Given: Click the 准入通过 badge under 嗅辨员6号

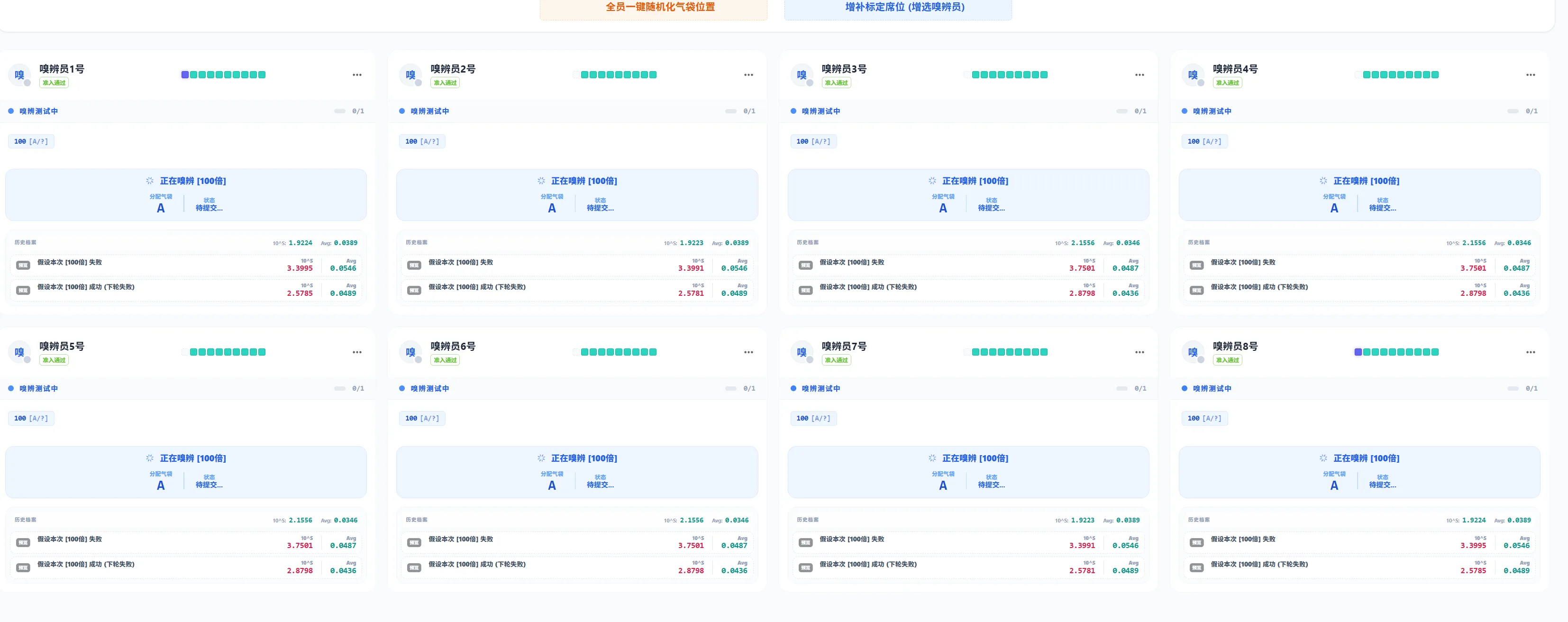Looking at the screenshot, I should pyautogui.click(x=446, y=360).
